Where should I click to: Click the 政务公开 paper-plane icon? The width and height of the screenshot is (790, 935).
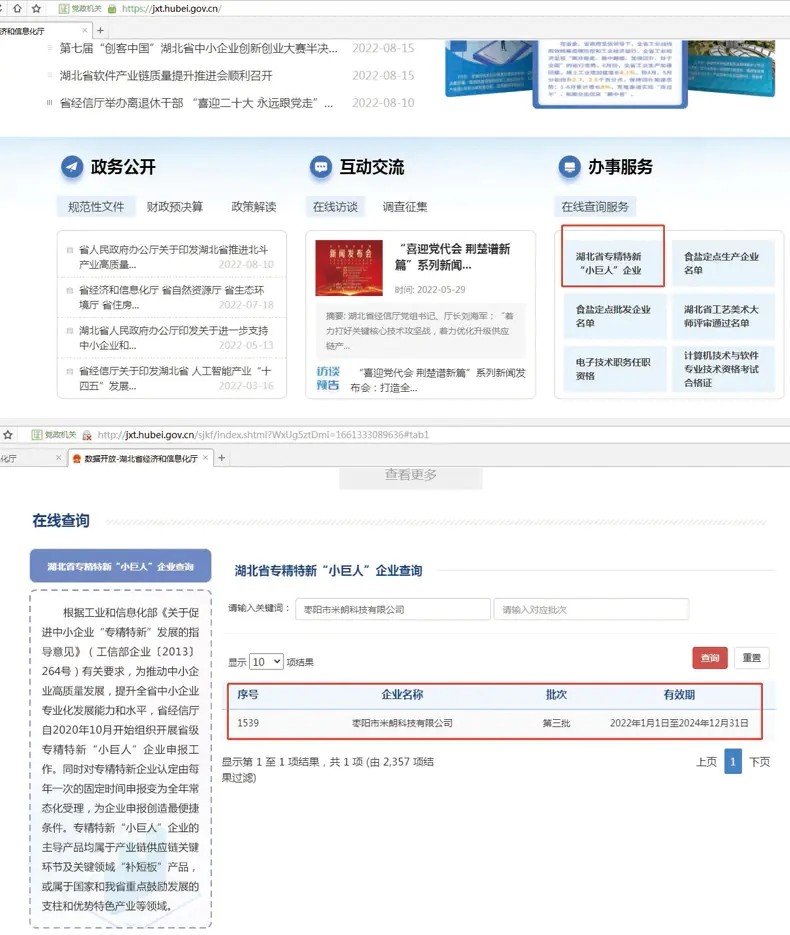pos(72,166)
